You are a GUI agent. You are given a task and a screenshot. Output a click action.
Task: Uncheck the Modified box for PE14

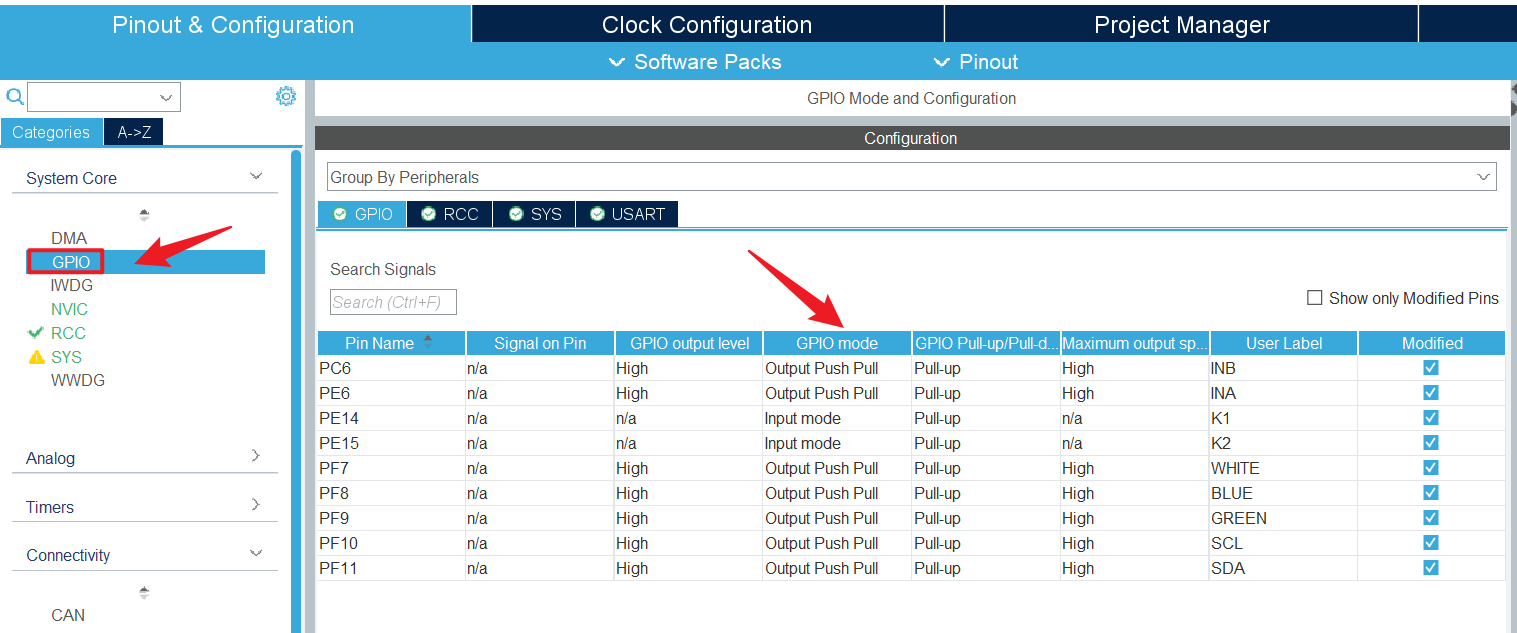(1431, 418)
